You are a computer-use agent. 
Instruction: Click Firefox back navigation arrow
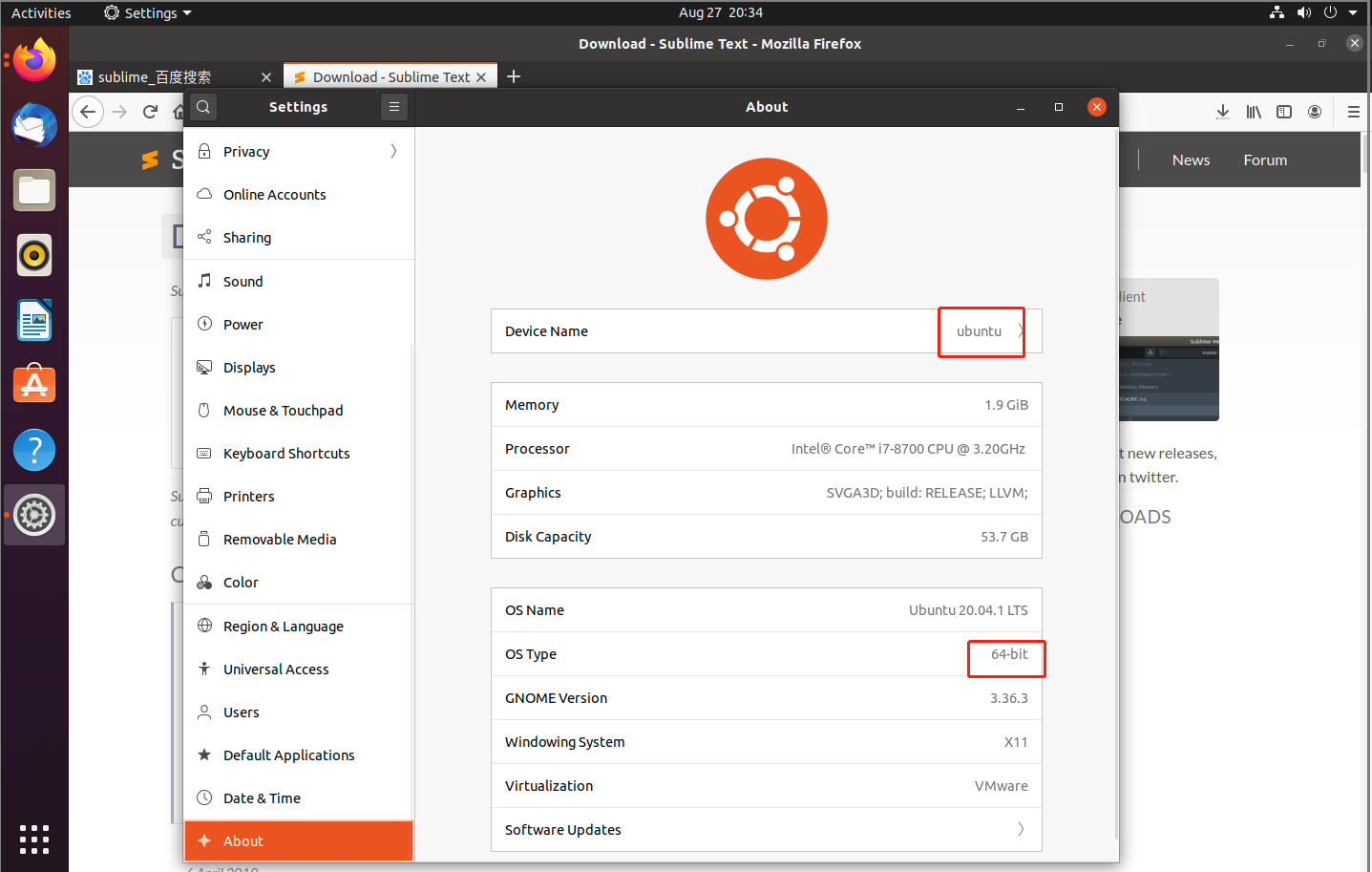pyautogui.click(x=88, y=112)
